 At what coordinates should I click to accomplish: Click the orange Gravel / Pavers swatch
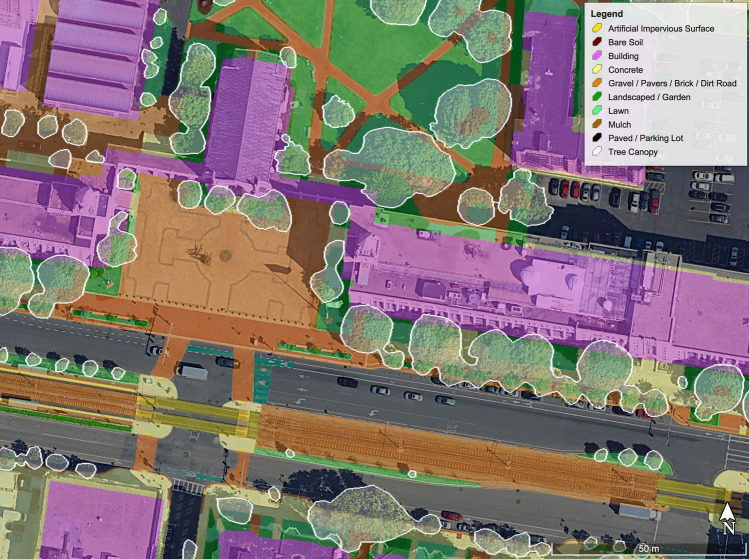[x=597, y=83]
